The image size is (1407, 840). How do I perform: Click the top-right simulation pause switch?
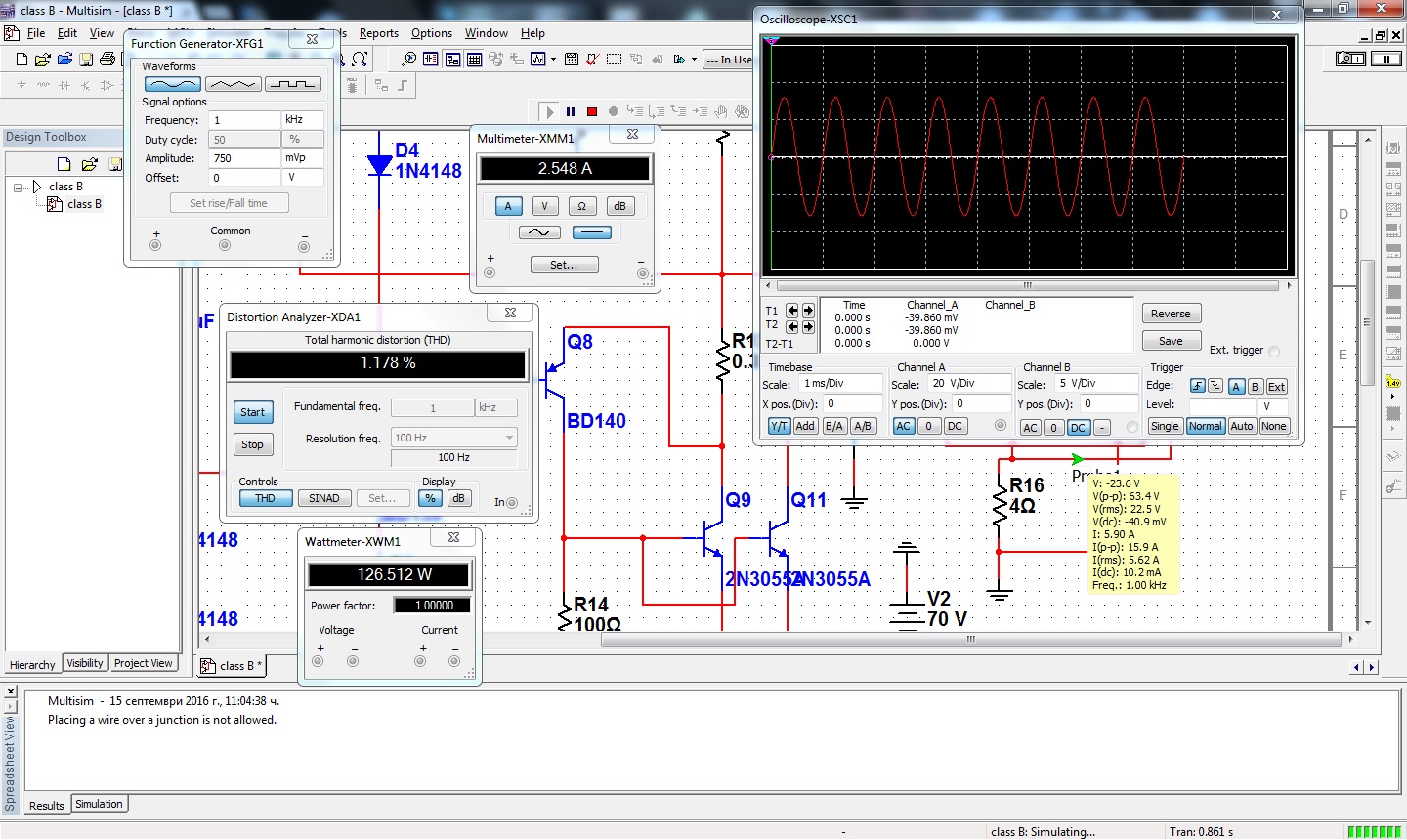click(x=1386, y=59)
